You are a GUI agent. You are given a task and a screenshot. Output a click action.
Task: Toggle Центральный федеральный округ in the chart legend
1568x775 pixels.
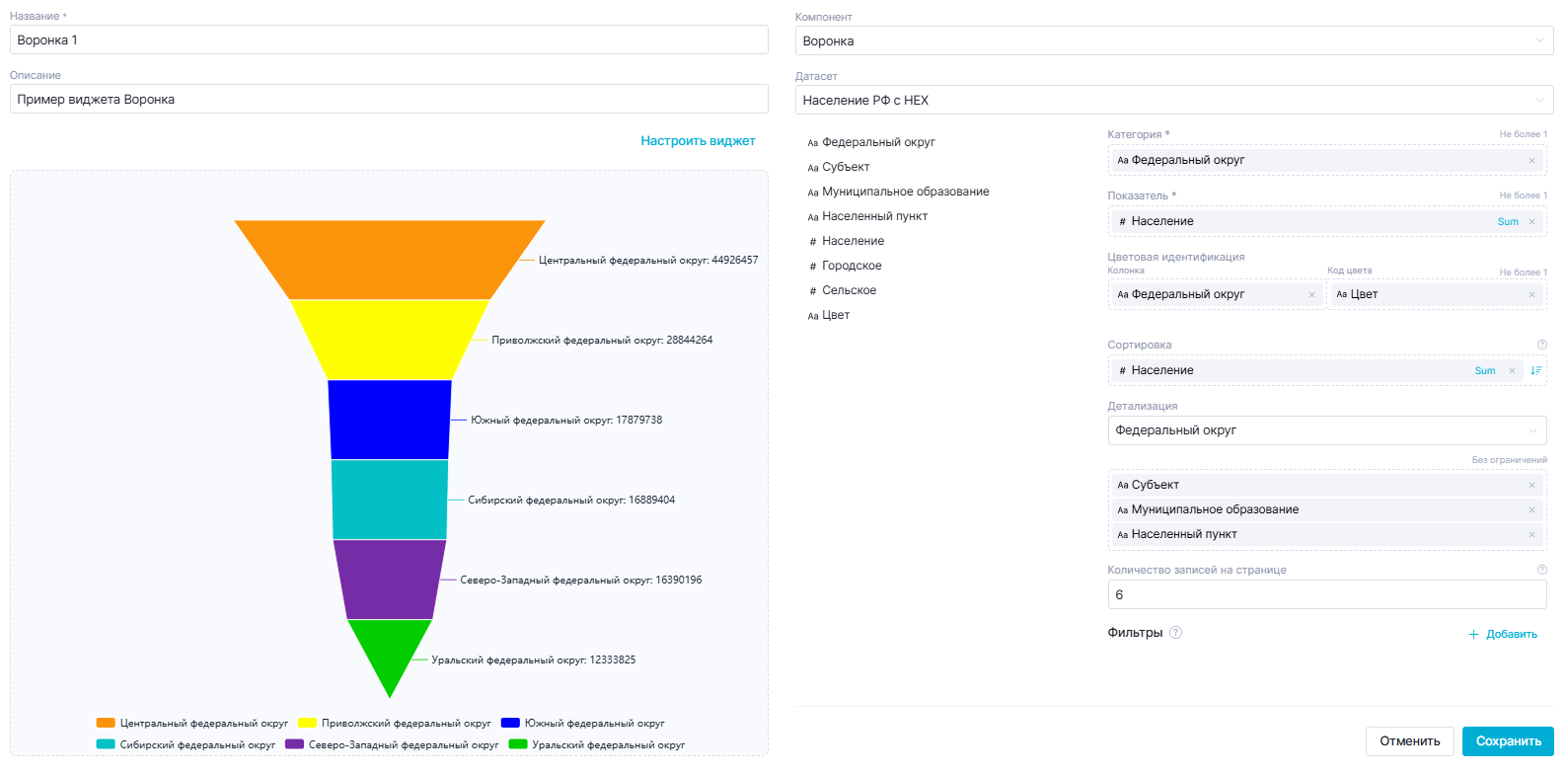pos(192,724)
